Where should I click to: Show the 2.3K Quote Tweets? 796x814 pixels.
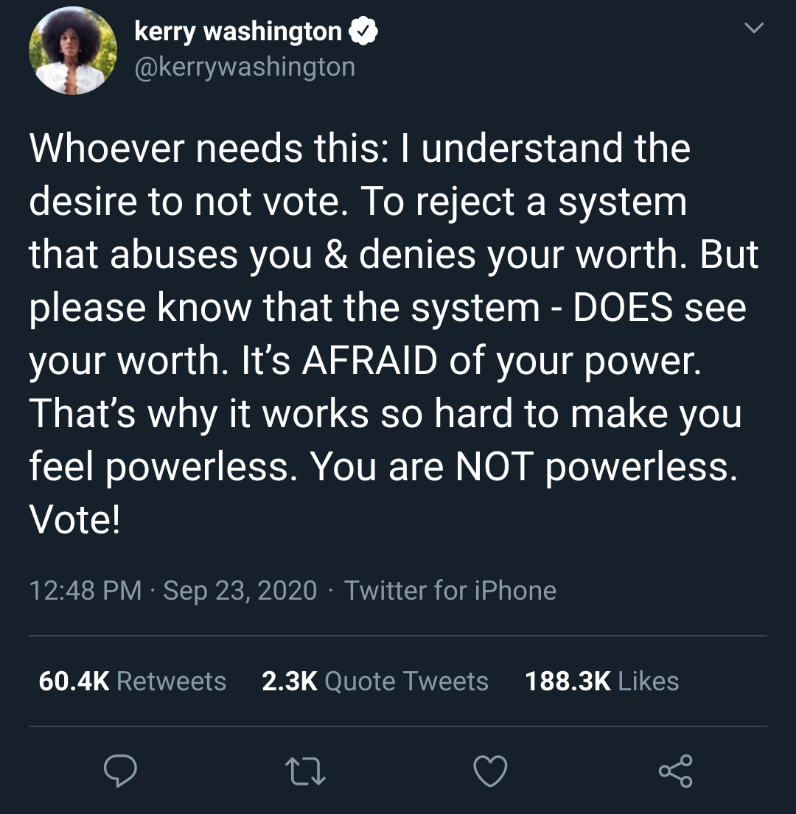(374, 681)
